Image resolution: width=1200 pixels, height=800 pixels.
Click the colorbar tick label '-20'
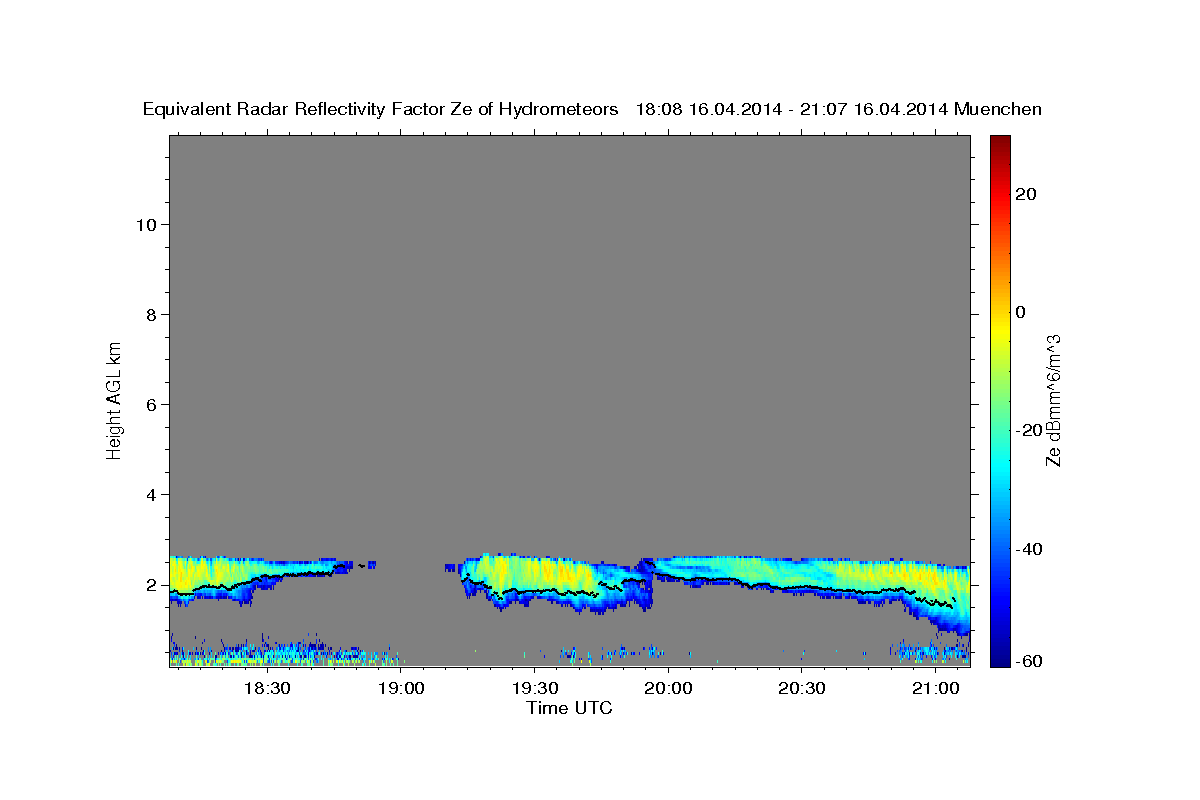tap(1029, 430)
